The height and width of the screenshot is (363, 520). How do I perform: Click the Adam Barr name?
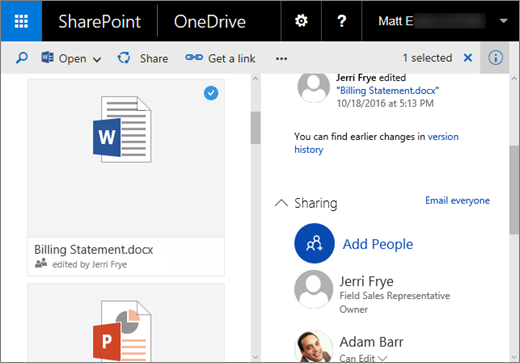pyautogui.click(x=371, y=342)
